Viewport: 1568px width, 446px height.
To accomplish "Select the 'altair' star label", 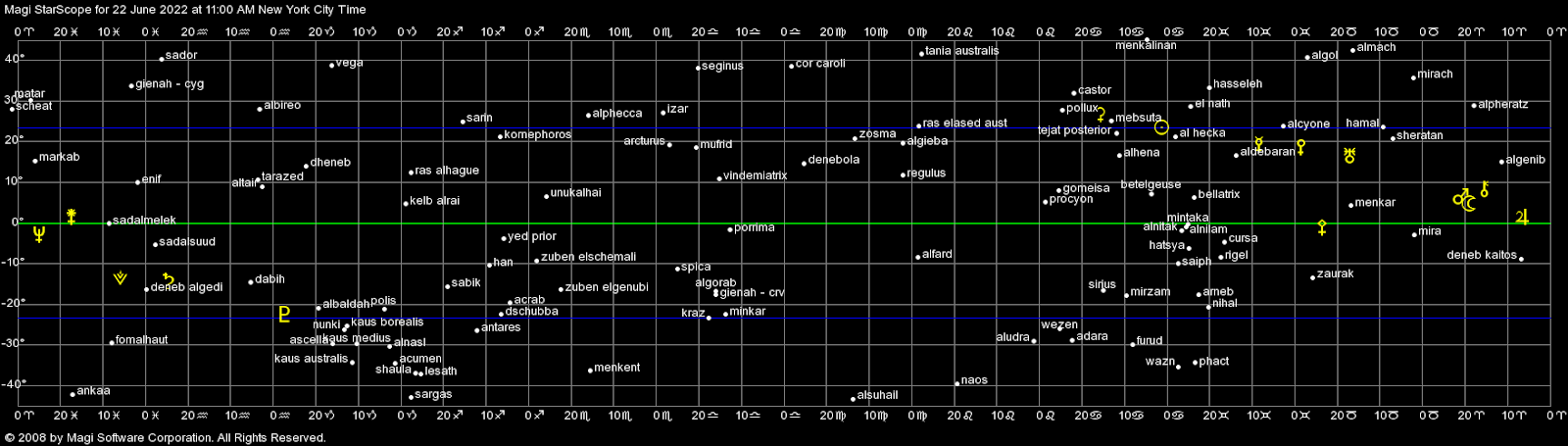I will pos(244,183).
